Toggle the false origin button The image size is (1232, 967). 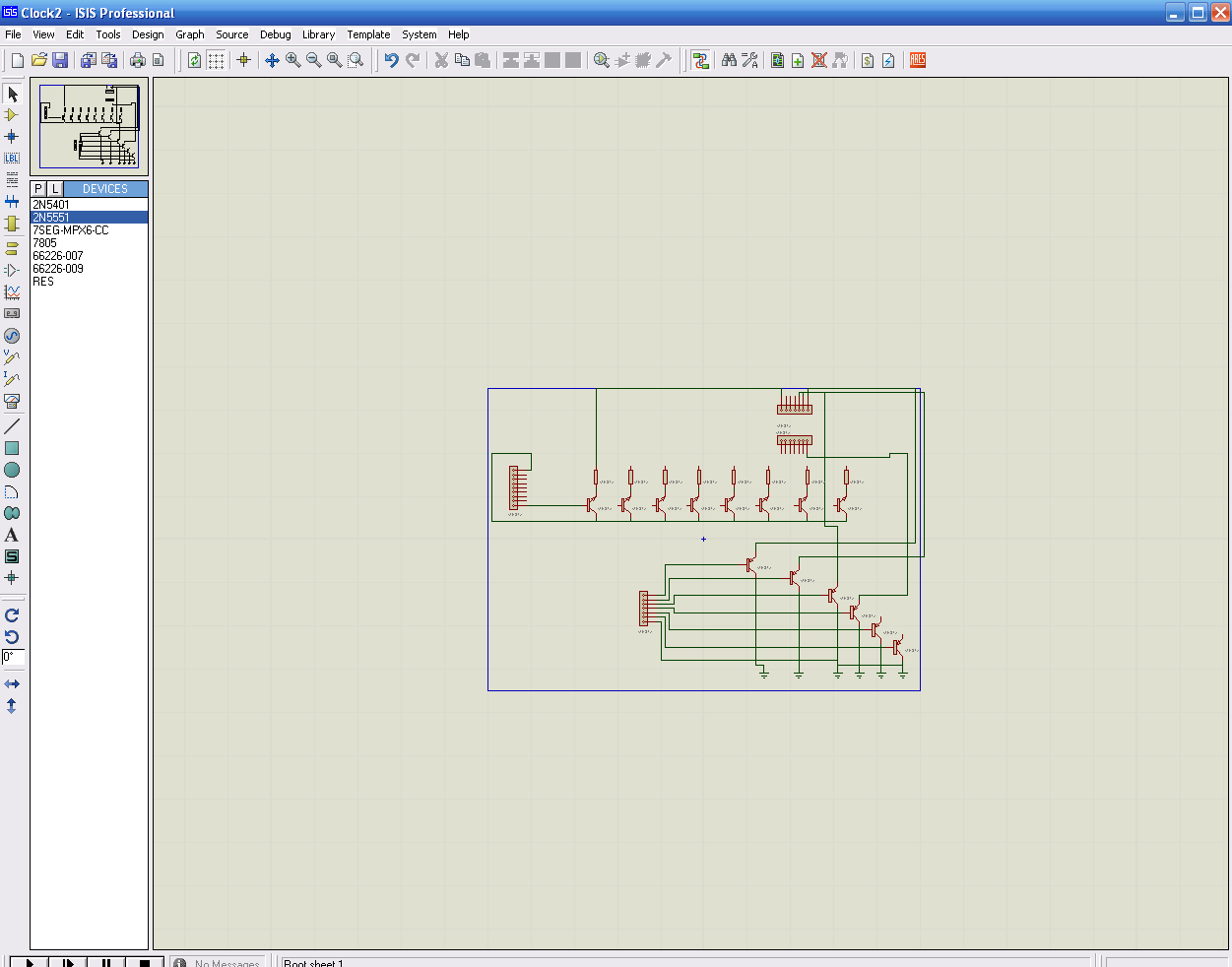pyautogui.click(x=244, y=60)
